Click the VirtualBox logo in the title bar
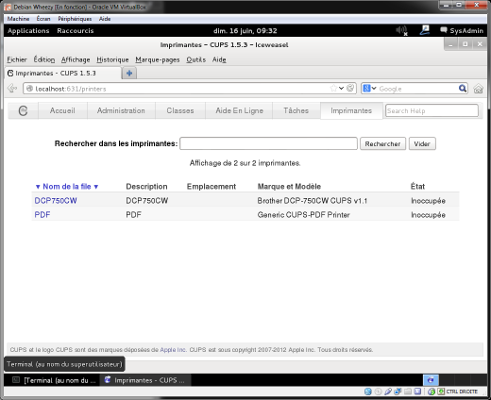491x400 pixels. [8, 7]
